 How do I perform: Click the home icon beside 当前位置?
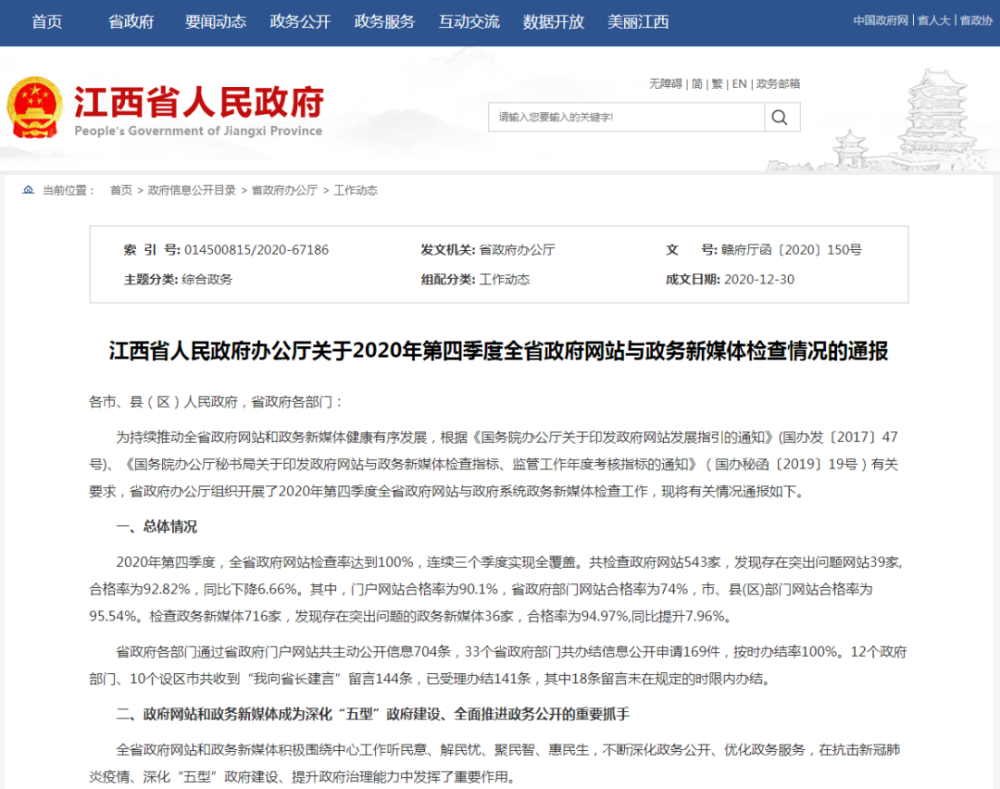click(x=28, y=190)
